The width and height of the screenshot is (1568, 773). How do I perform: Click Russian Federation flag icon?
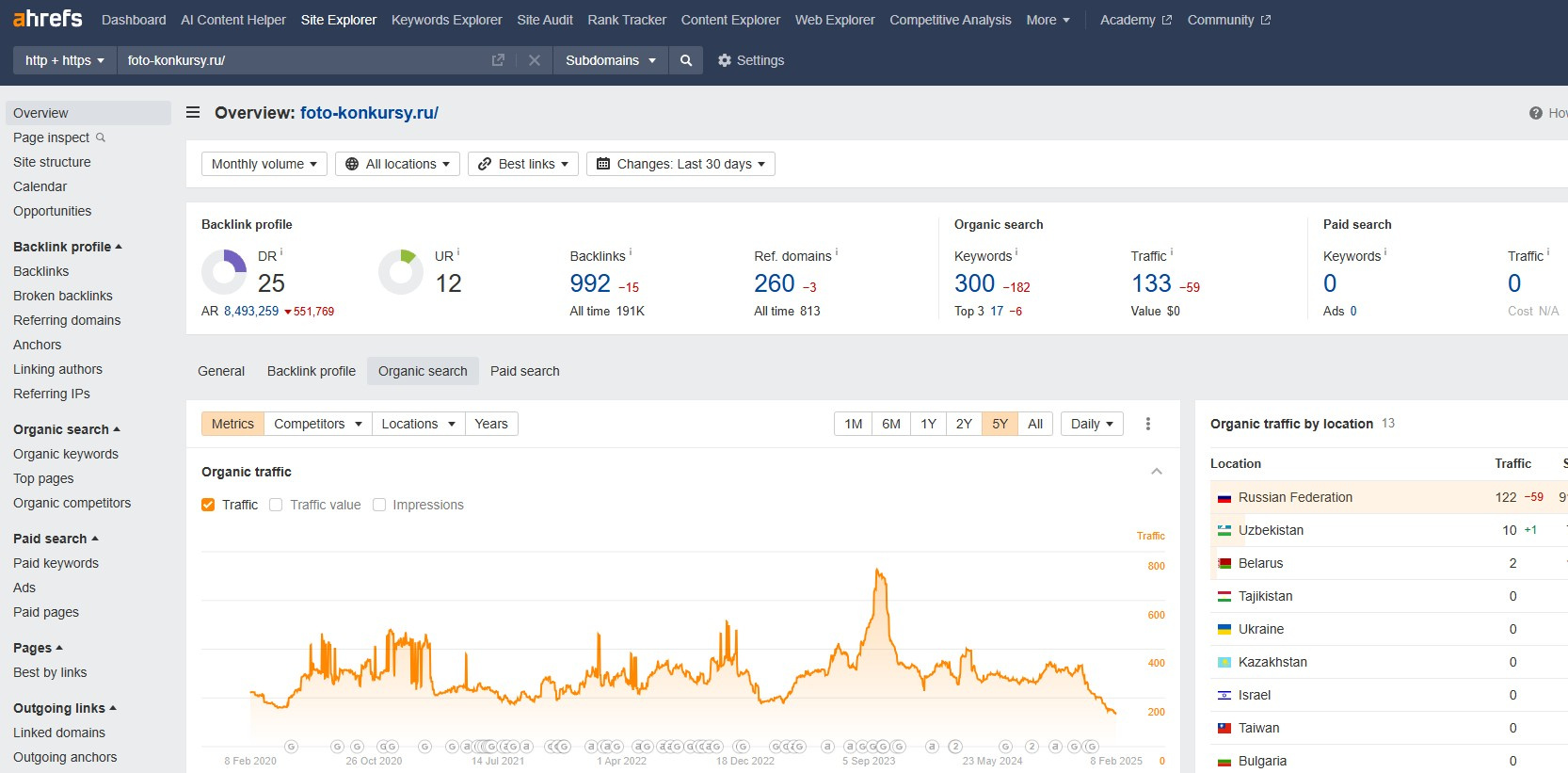[x=1224, y=498]
